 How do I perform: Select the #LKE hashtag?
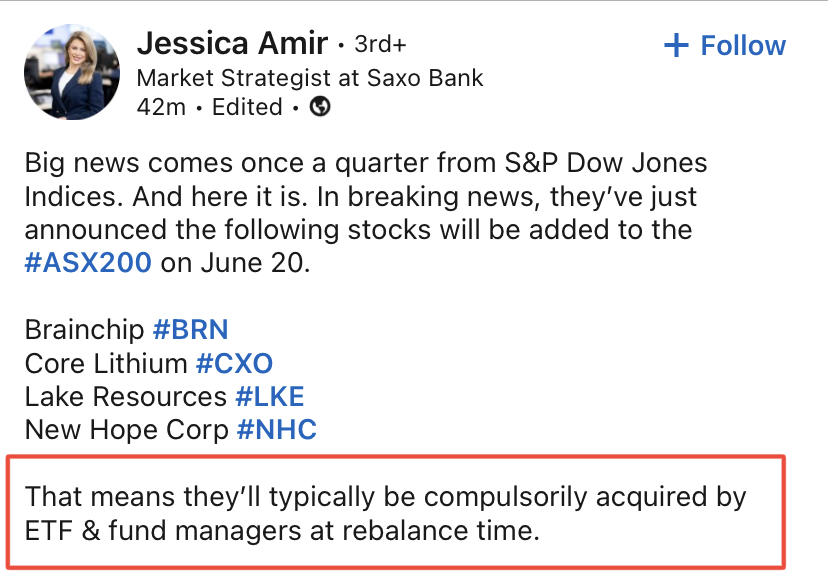(x=269, y=397)
